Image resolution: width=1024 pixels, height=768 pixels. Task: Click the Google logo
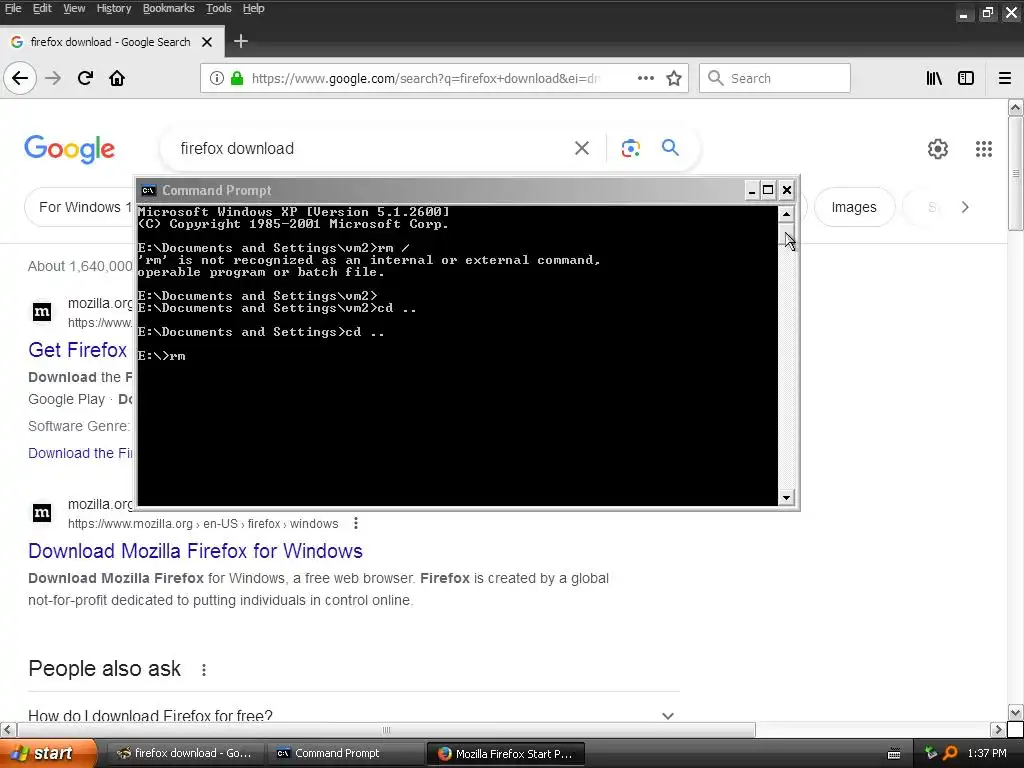[x=69, y=150]
